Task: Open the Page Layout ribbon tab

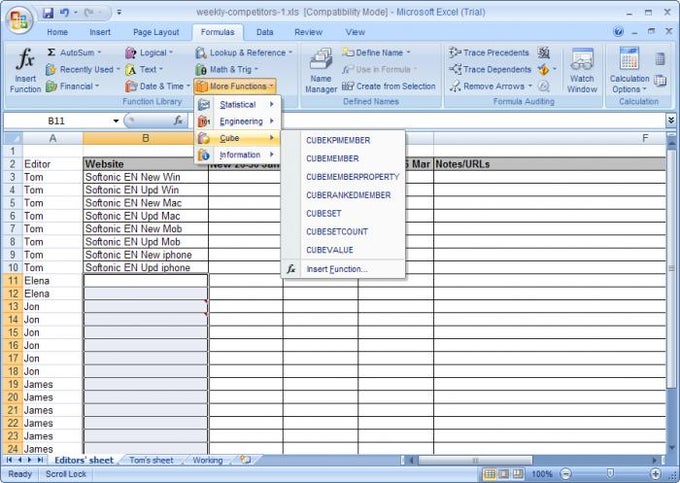Action: (x=156, y=32)
